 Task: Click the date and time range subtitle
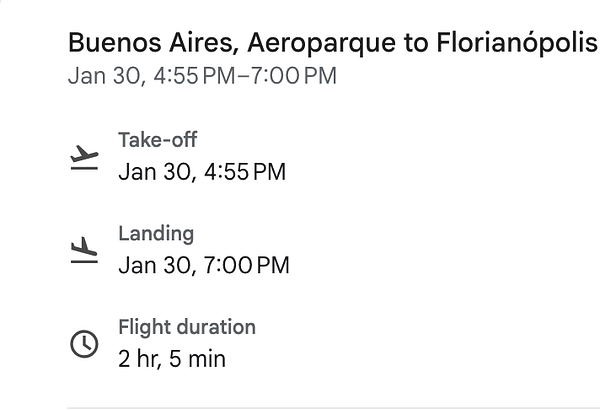pos(202,76)
